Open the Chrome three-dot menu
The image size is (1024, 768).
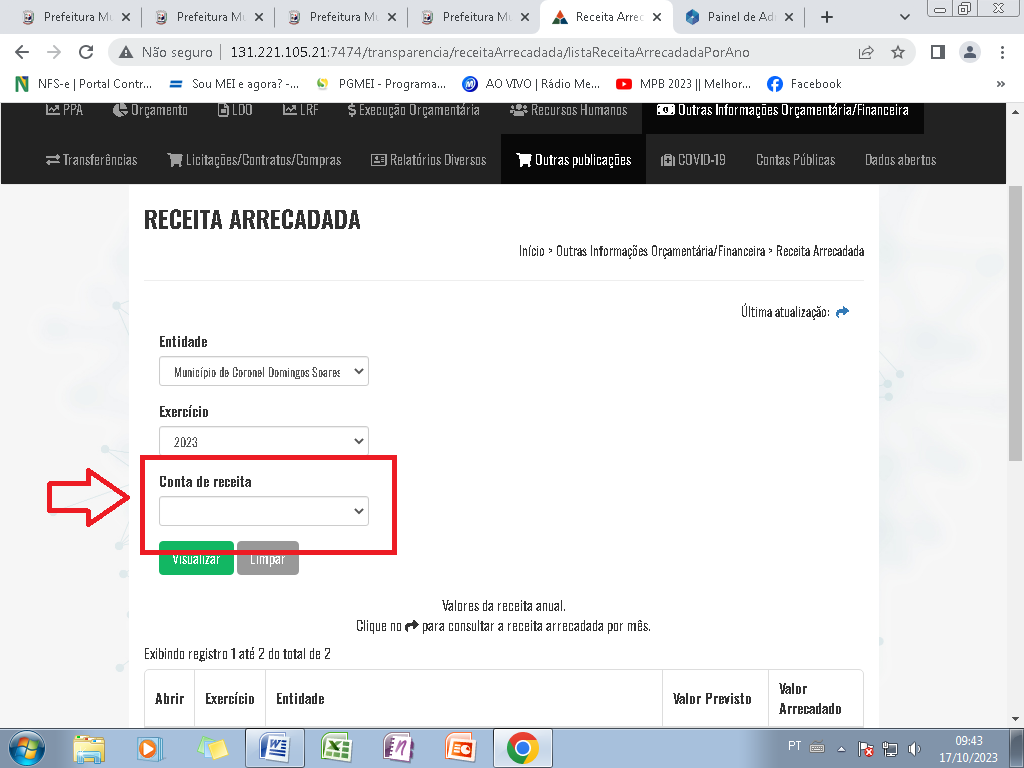(1002, 52)
